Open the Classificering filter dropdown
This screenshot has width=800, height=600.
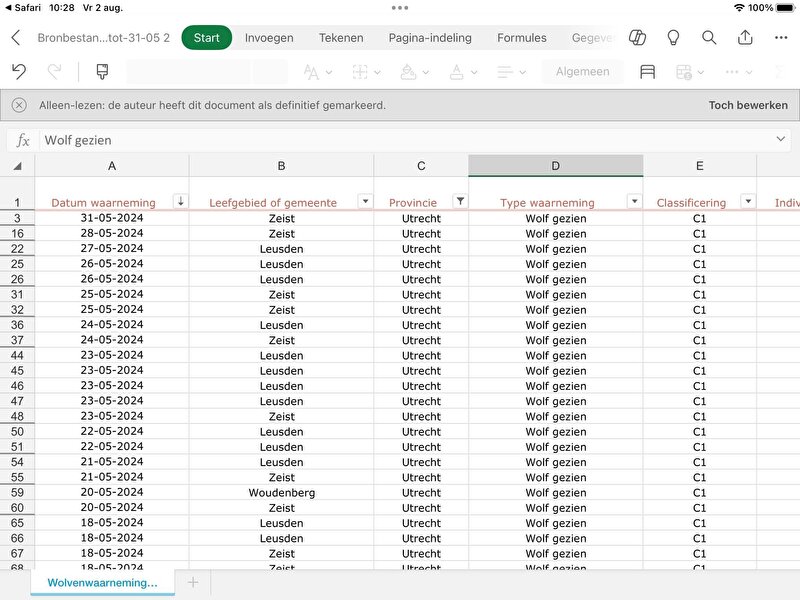point(748,201)
